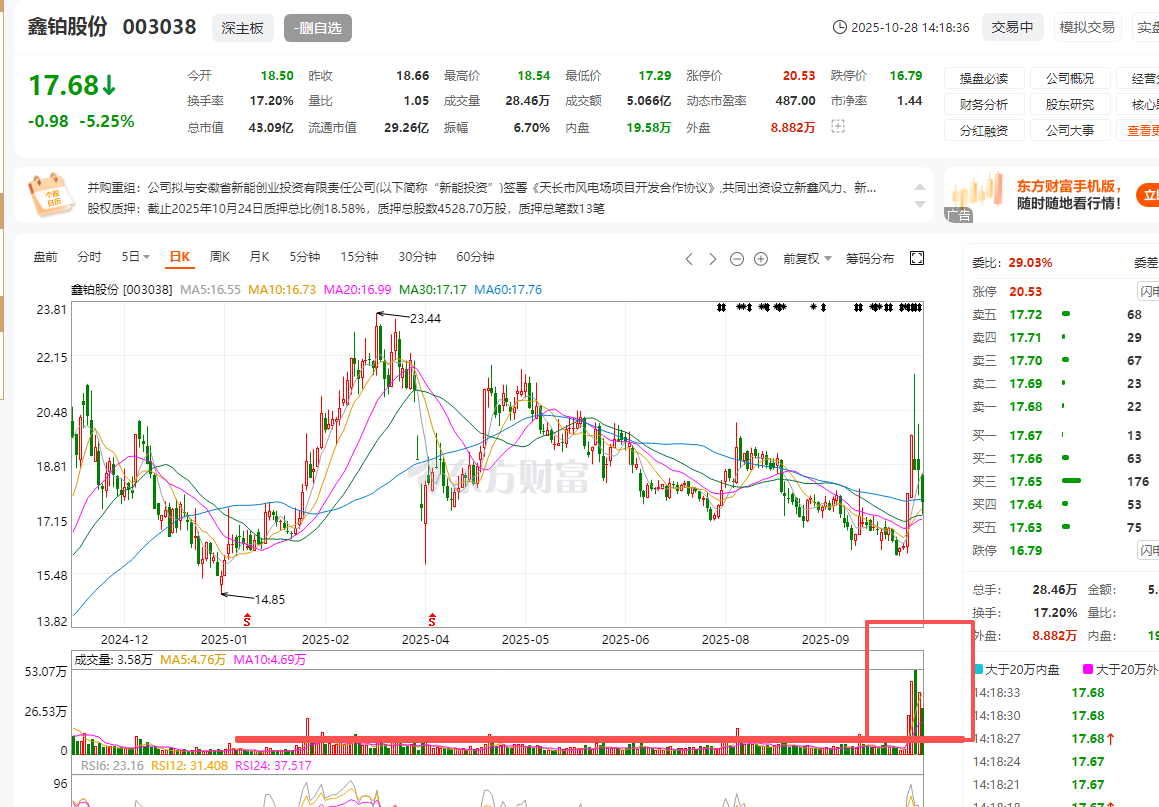Click the clock icon beside the timestamp
Screen dimensions: 1159x807
coord(840,27)
